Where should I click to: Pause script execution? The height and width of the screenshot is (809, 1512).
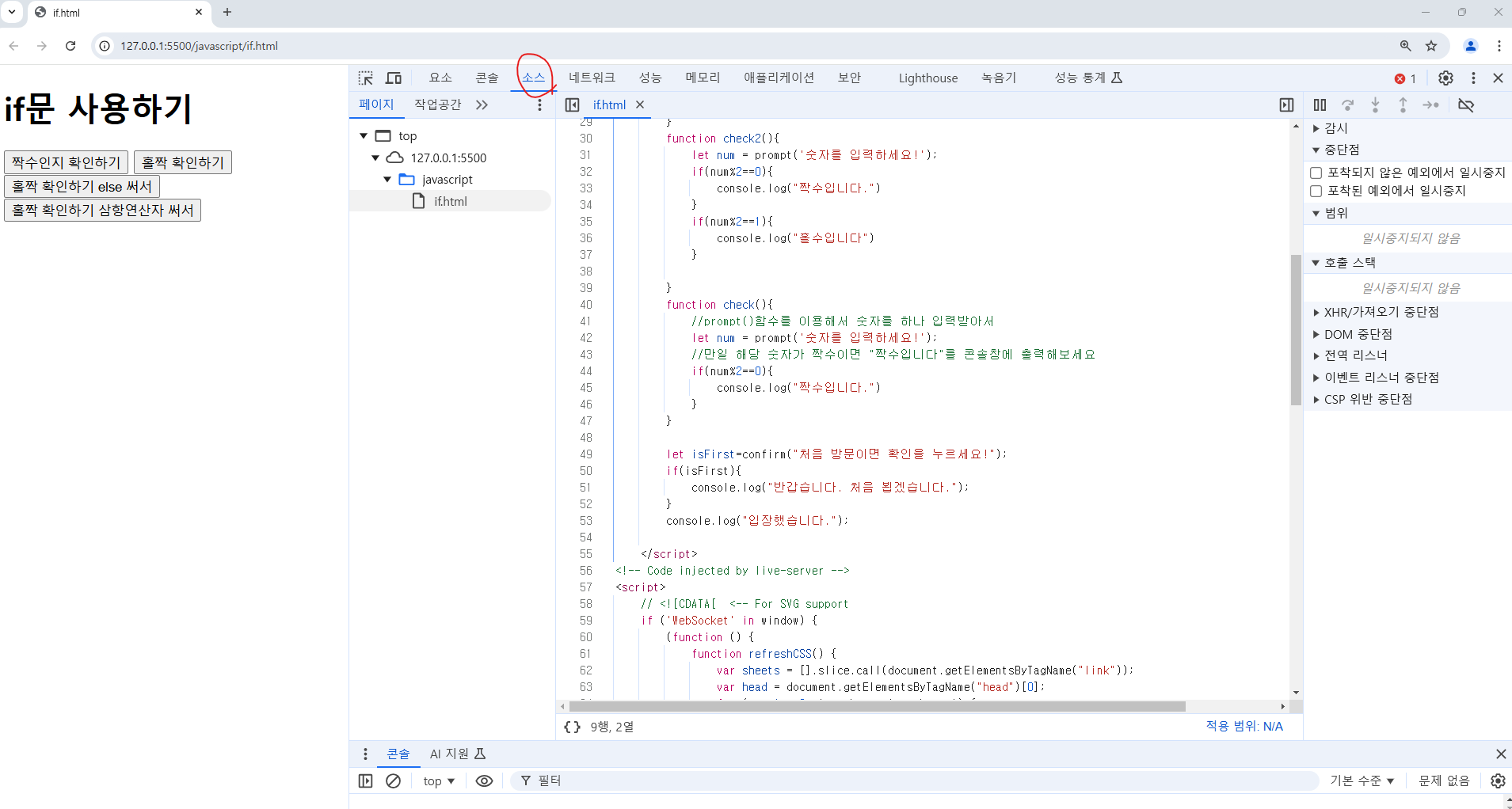[x=1320, y=104]
